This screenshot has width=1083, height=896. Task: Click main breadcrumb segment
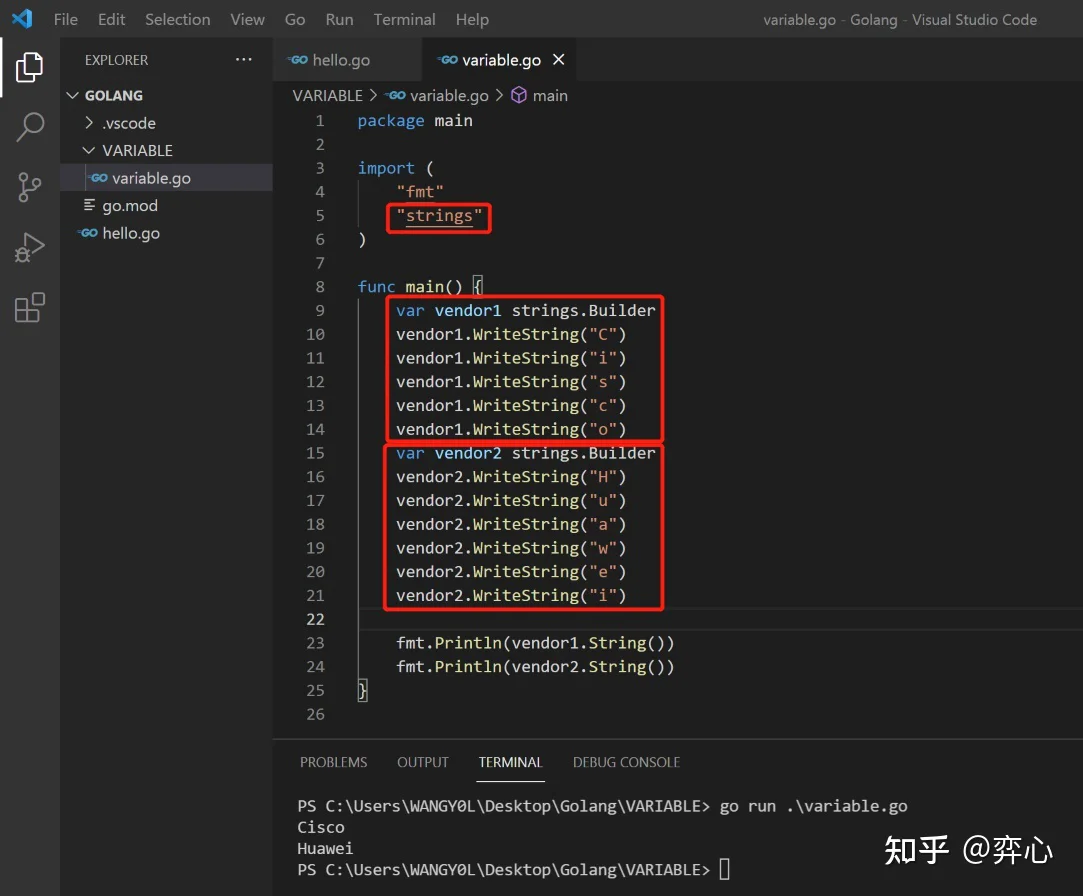(550, 95)
